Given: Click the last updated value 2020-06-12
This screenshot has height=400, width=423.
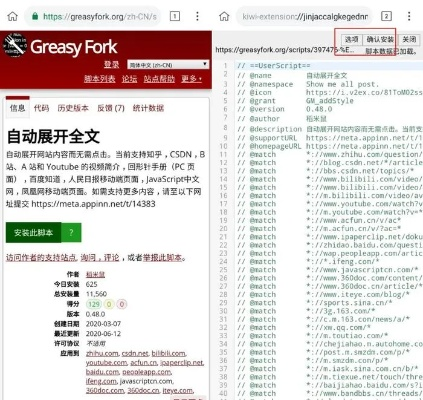Looking at the screenshot, I should tap(103, 334).
